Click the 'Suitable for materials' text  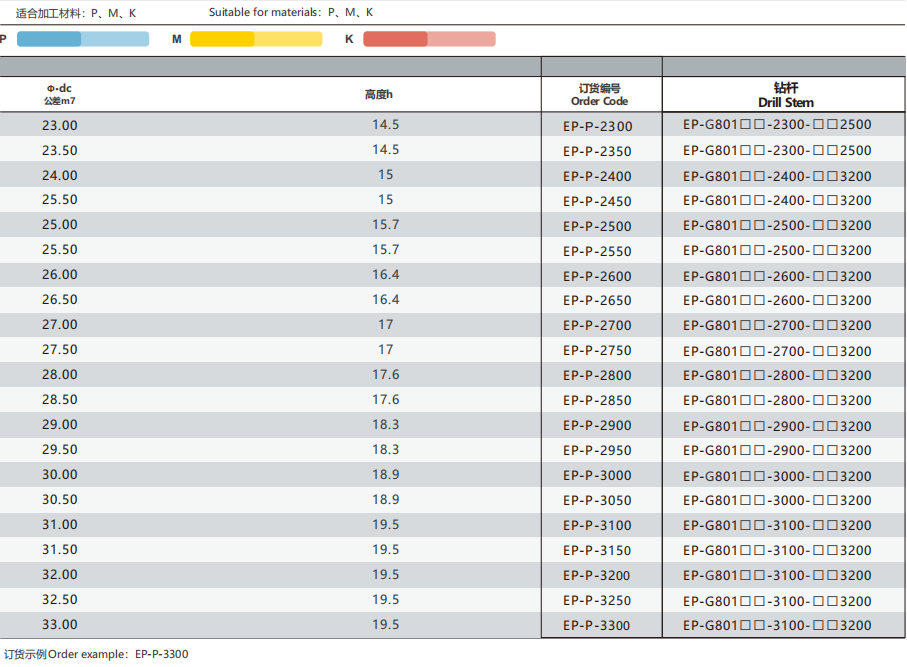pyautogui.click(x=291, y=12)
